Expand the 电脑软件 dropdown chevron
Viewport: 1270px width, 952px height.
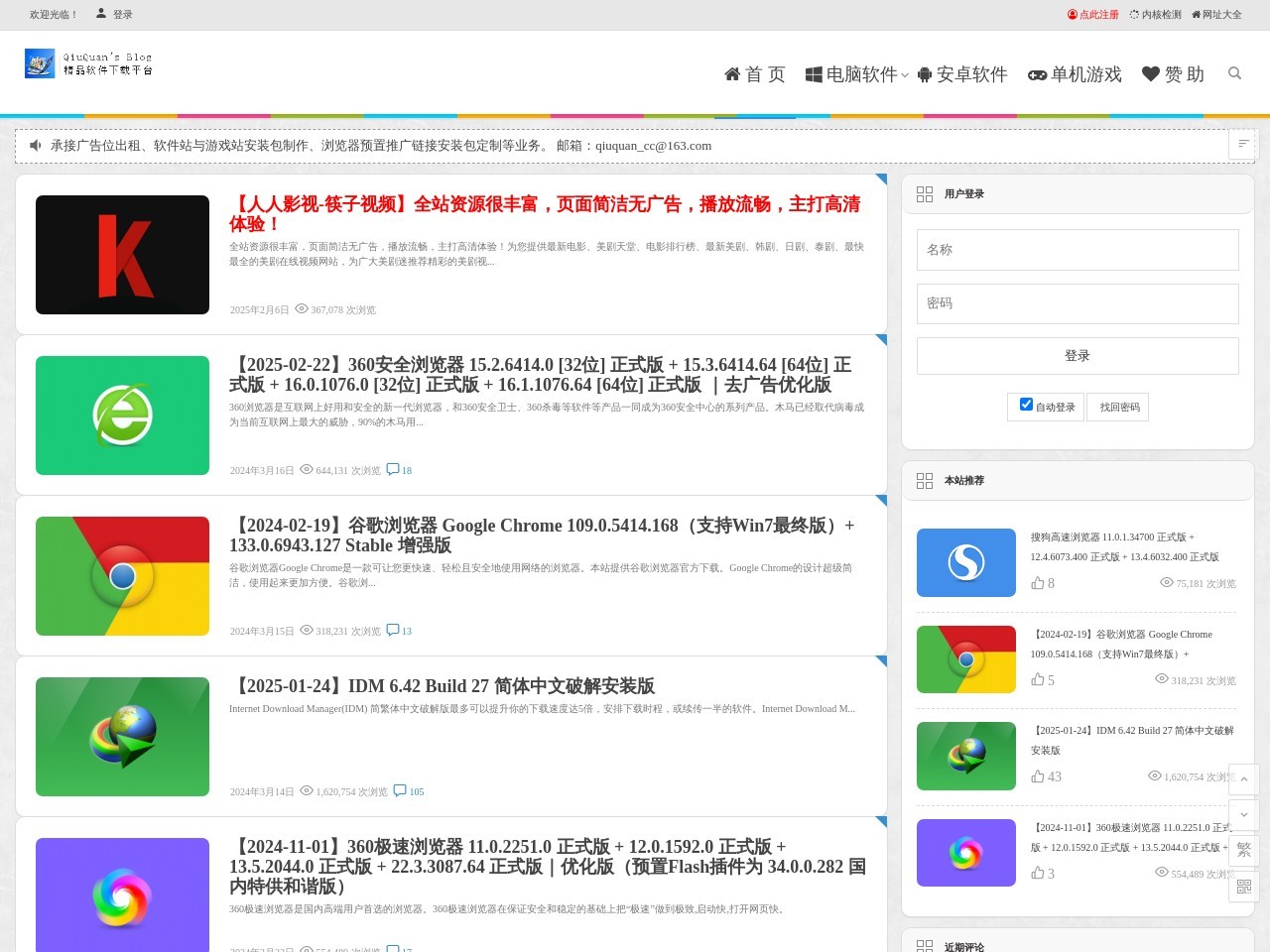904,75
